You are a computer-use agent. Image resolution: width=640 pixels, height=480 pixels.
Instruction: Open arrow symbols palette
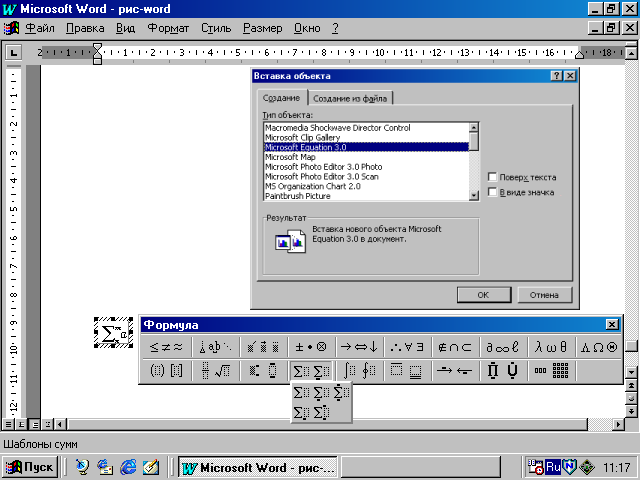(x=359, y=347)
